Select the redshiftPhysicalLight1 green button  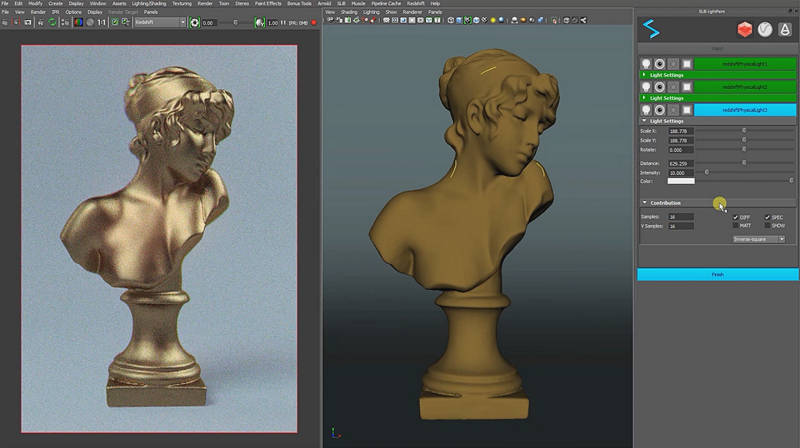click(746, 64)
